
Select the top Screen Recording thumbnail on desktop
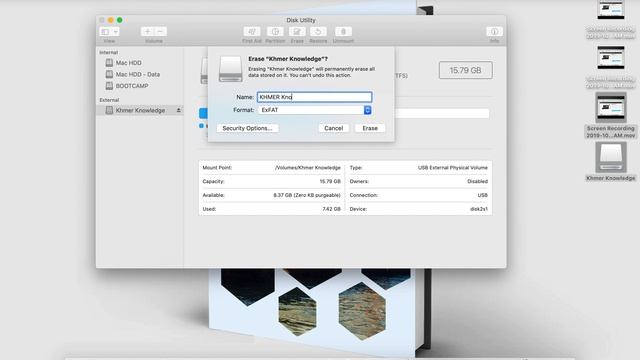point(611,10)
